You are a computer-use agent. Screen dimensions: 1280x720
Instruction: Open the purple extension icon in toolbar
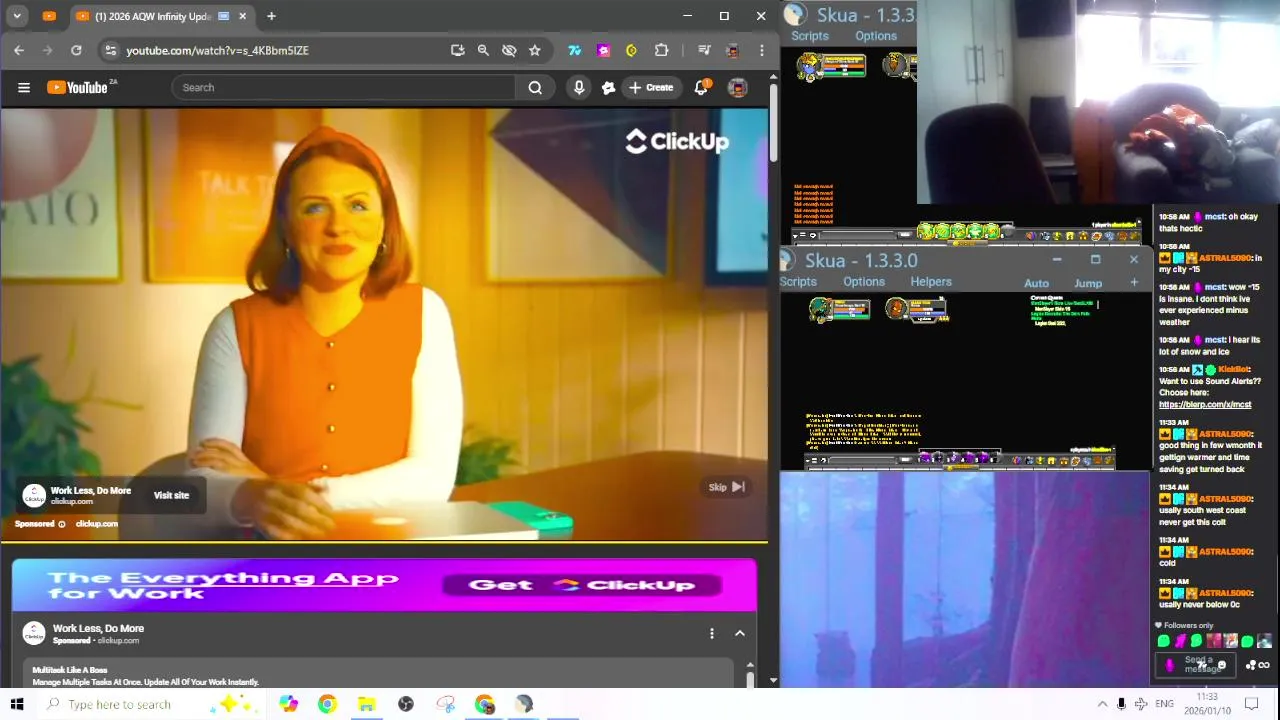[603, 50]
